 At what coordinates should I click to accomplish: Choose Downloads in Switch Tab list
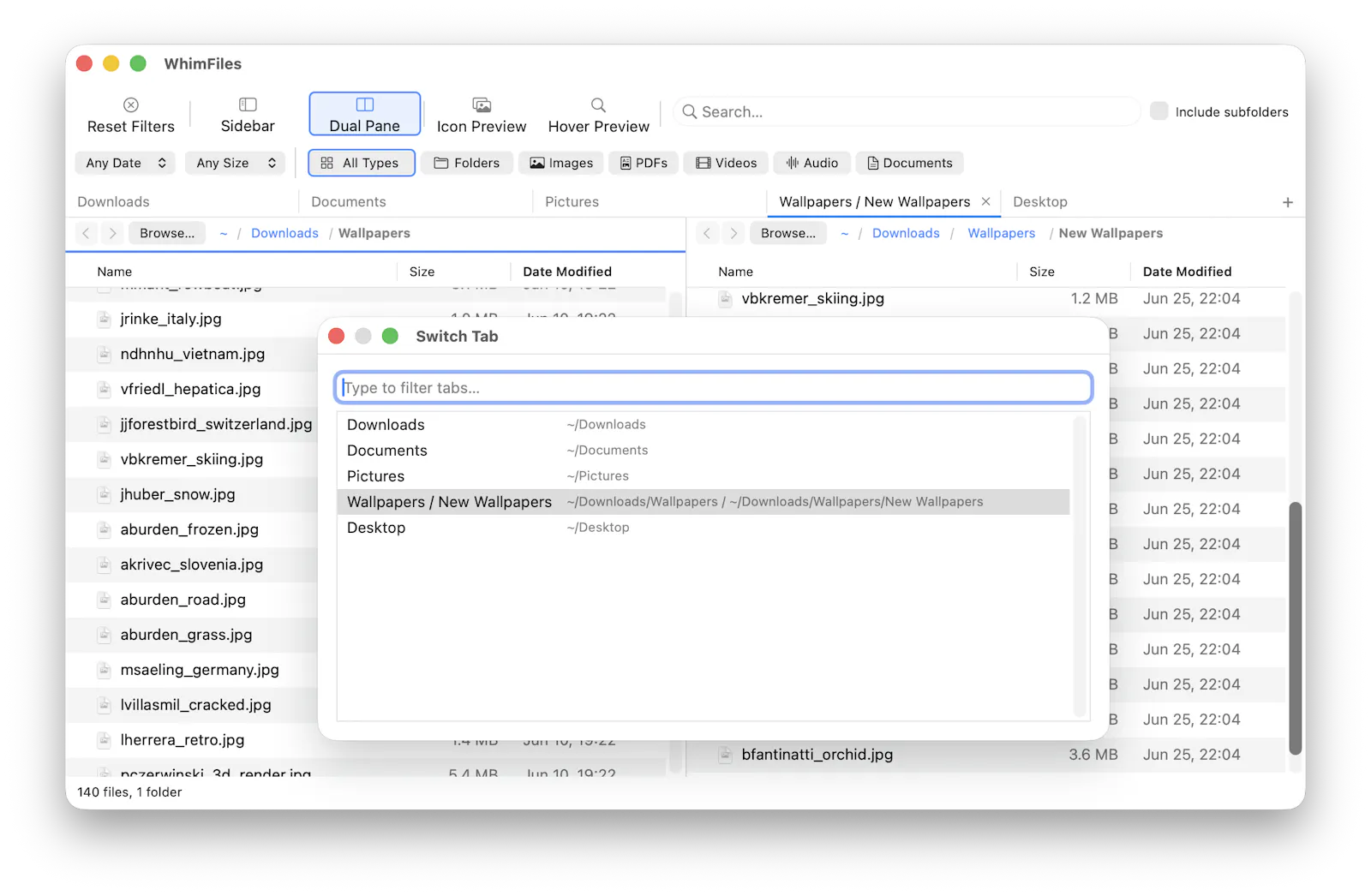point(703,425)
